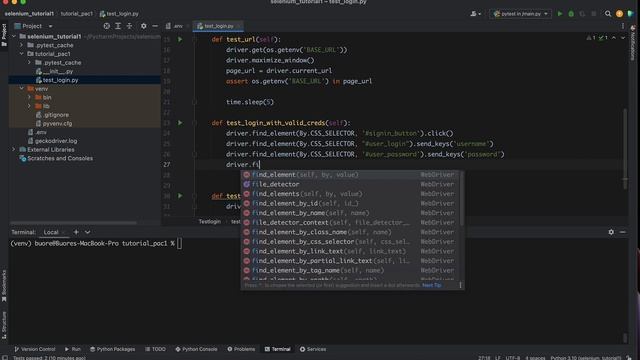Open Python Packages tool window
This screenshot has height=360, width=640.
pos(112,349)
